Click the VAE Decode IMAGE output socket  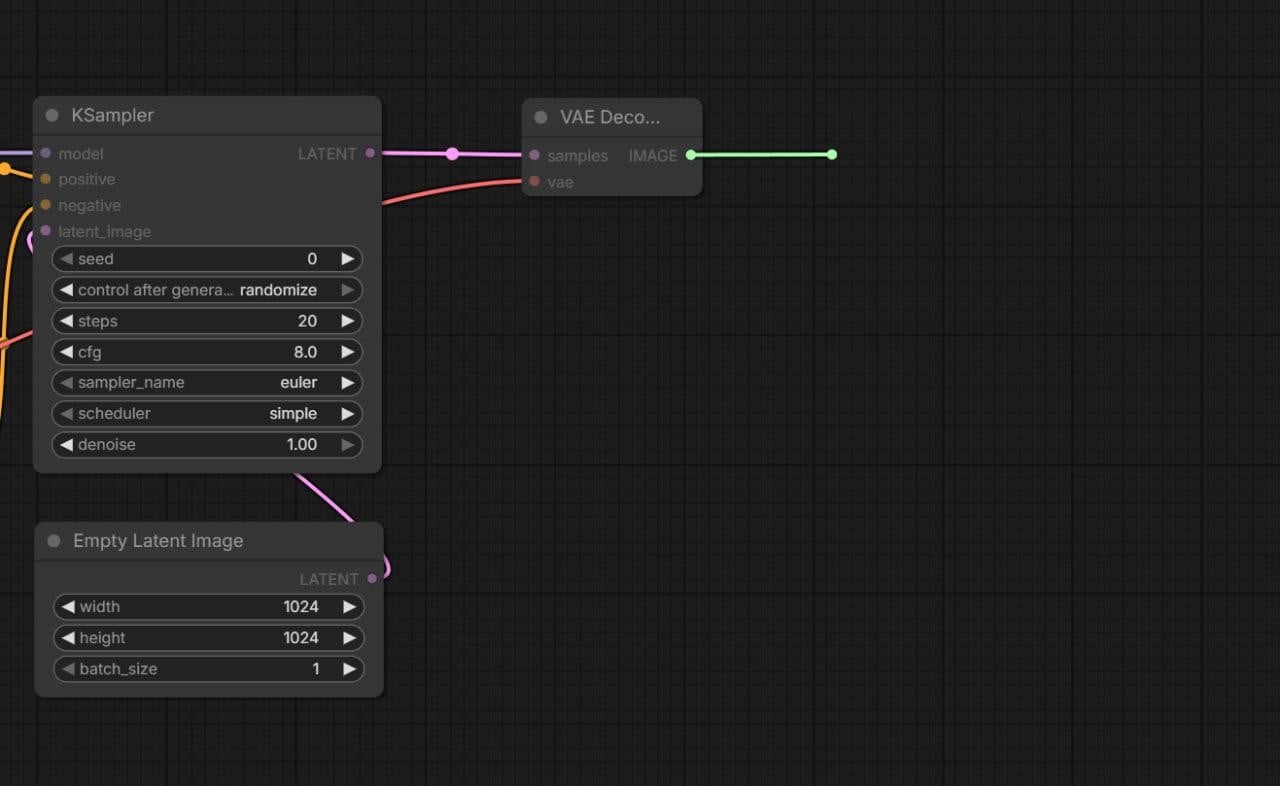pyautogui.click(x=690, y=155)
